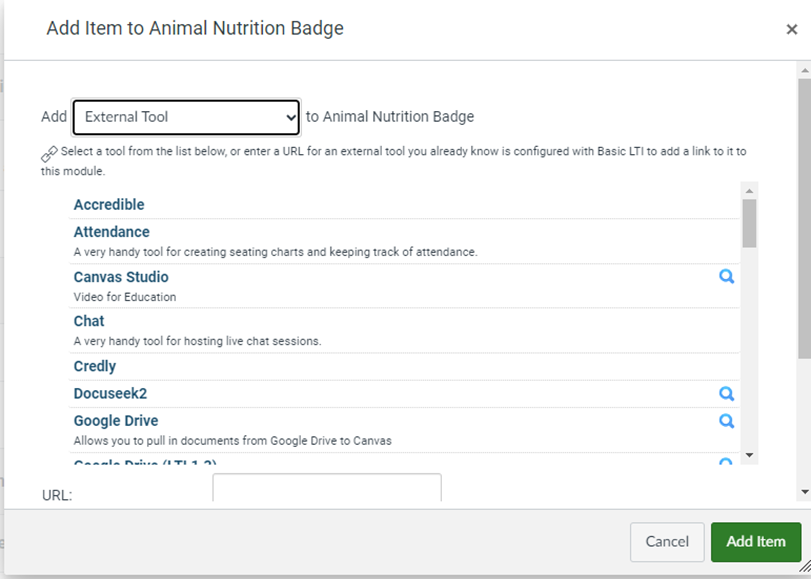
Task: Open the External Tool type dropdown
Action: (186, 117)
